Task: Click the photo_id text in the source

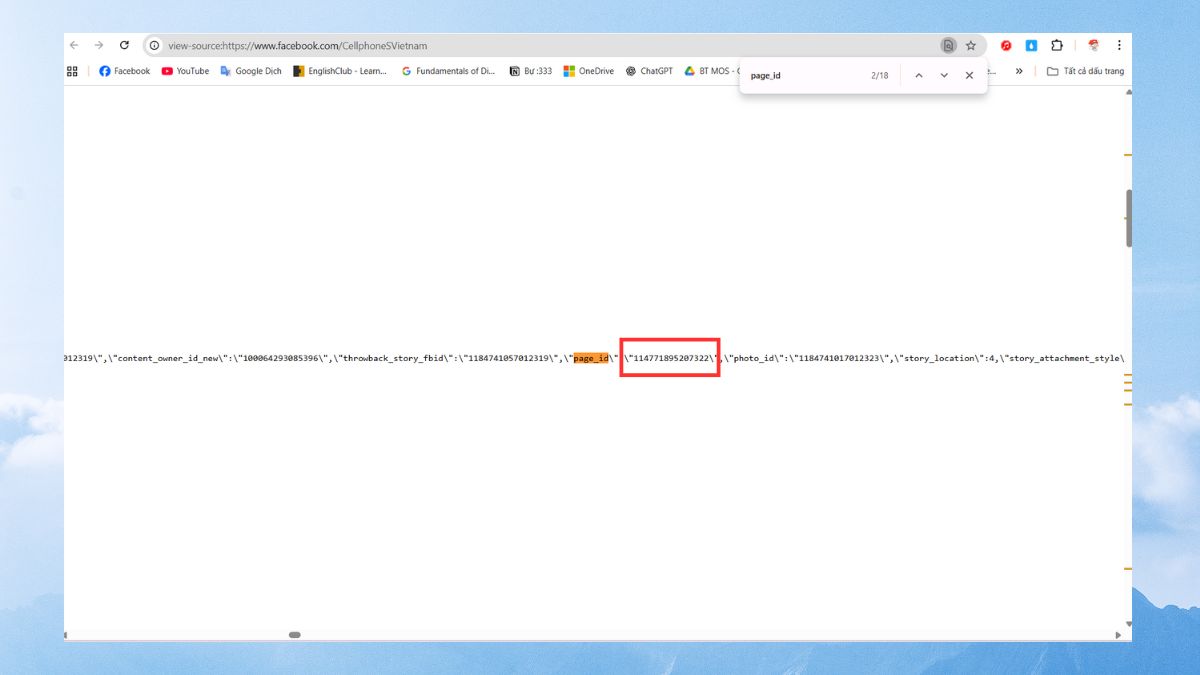Action: (755, 358)
